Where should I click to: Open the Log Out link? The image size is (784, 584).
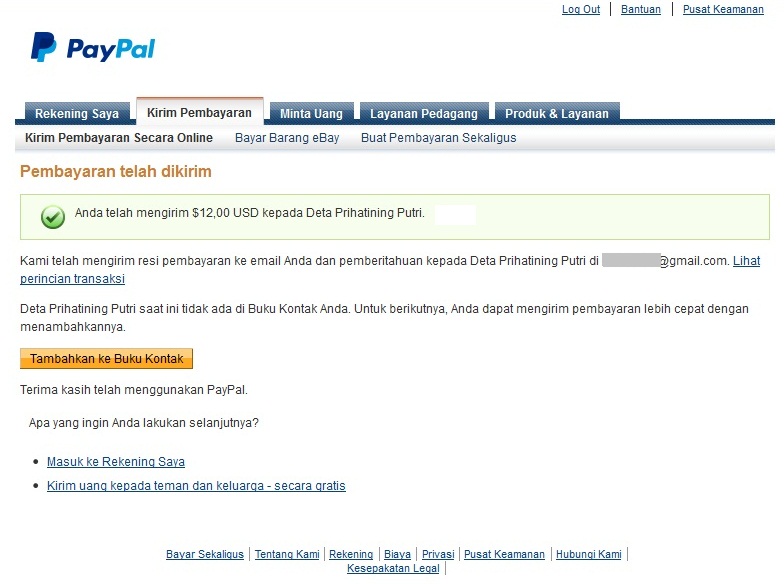click(x=580, y=10)
